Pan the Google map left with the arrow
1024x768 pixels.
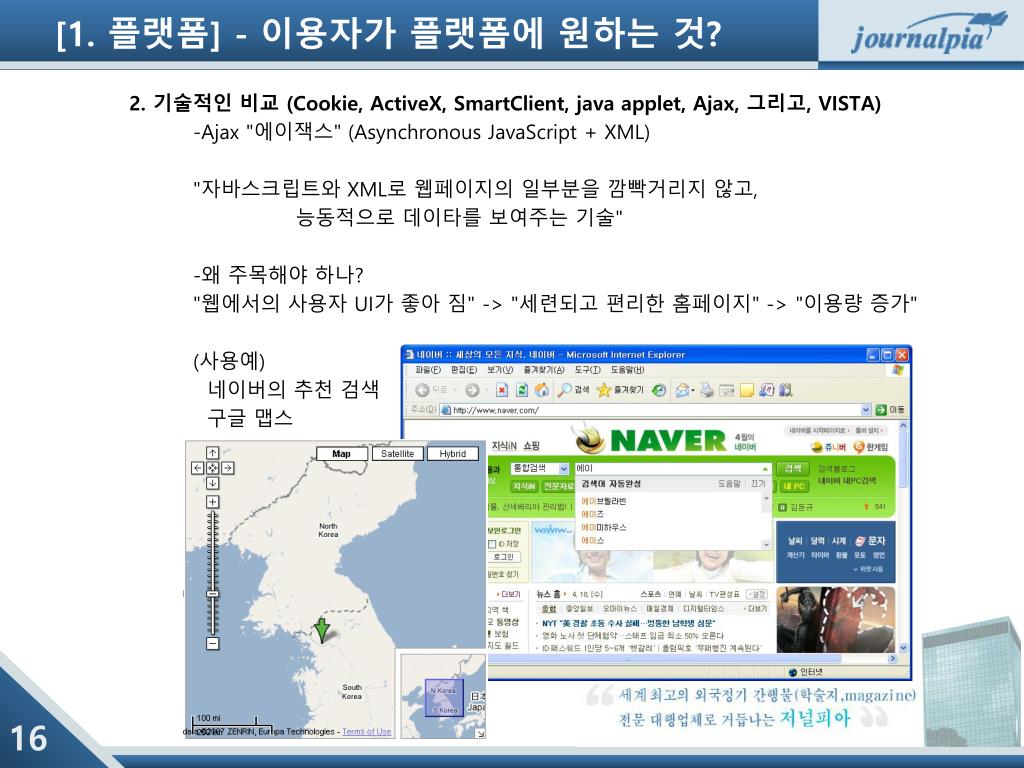point(197,468)
